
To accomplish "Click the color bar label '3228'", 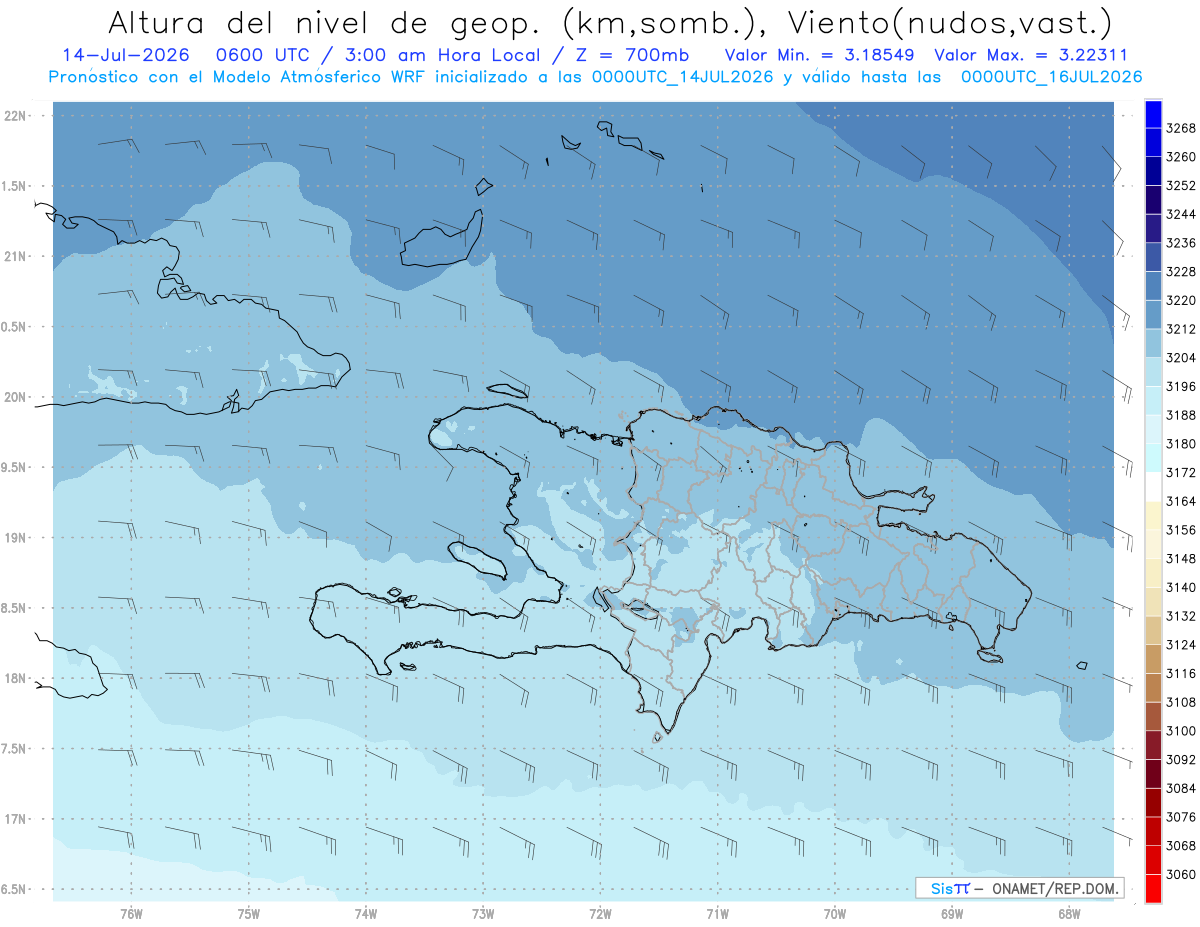I will point(1180,272).
